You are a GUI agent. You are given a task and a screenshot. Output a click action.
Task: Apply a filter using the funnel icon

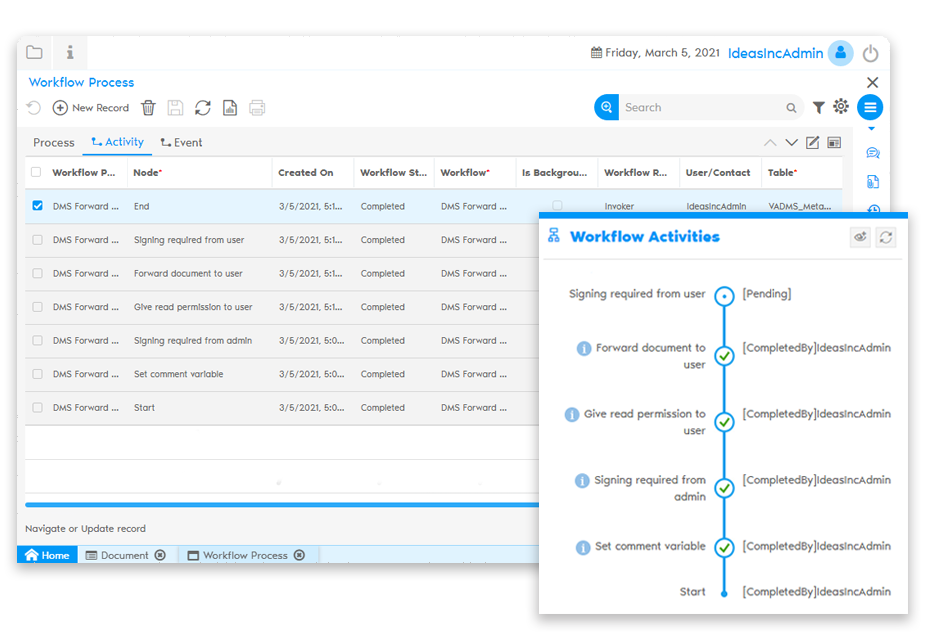(x=816, y=107)
